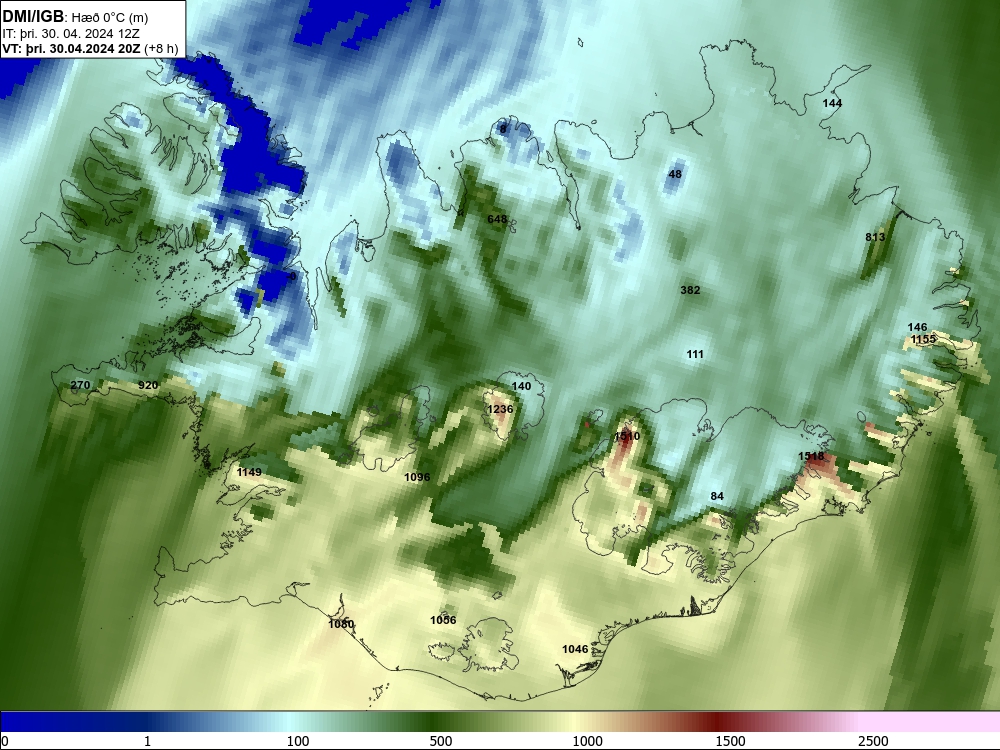Click the 1000 label on the color scale
Screen dimensions: 1000x750
point(587,741)
